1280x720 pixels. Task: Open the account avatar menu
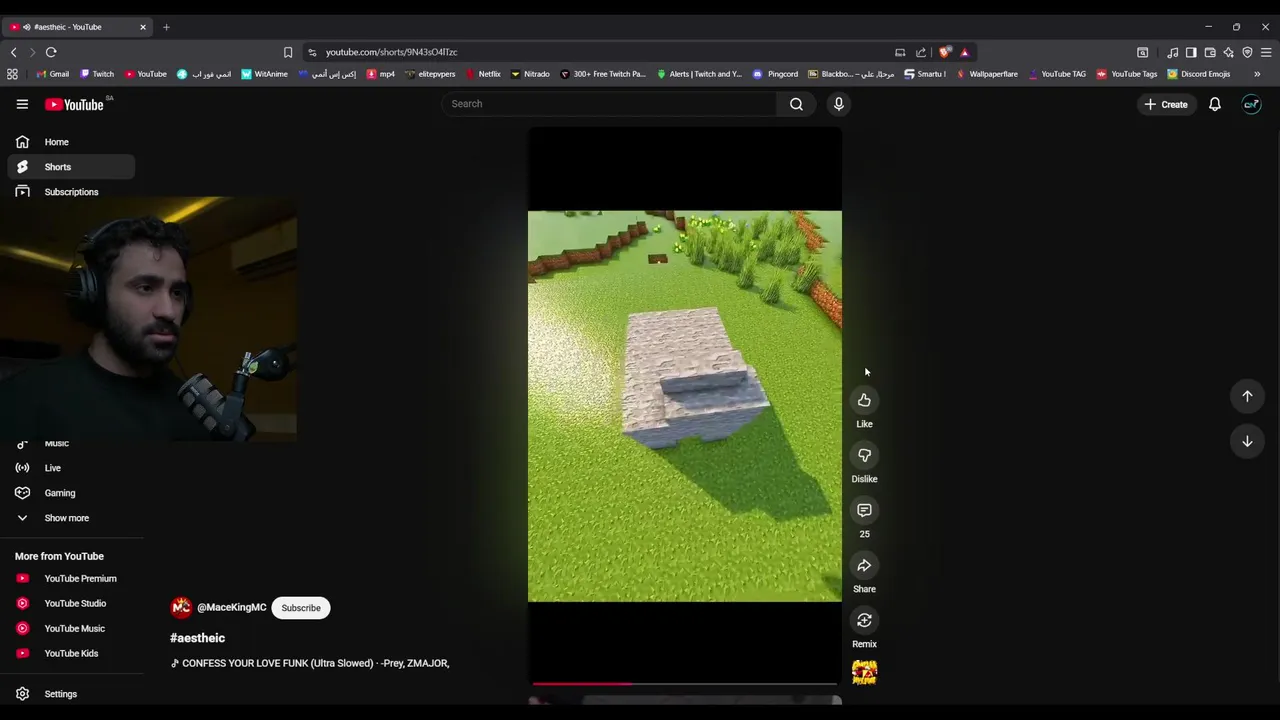1252,104
